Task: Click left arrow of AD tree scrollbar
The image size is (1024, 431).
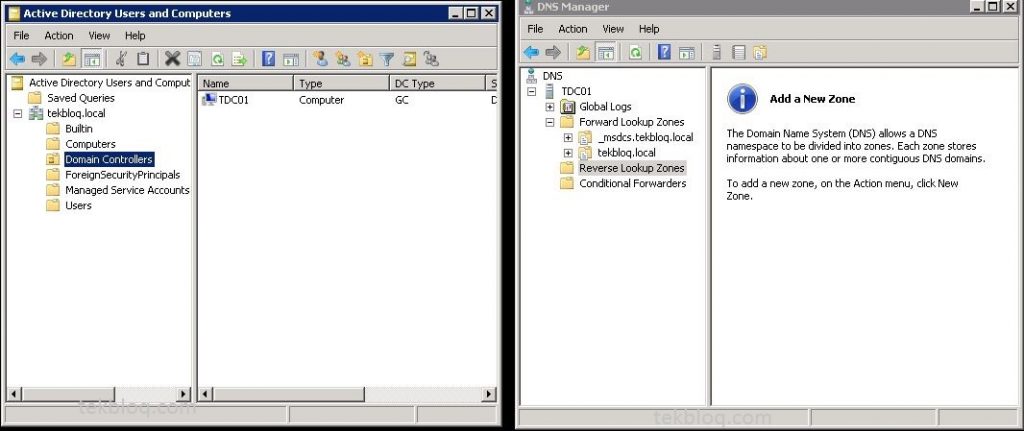Action: [14, 394]
